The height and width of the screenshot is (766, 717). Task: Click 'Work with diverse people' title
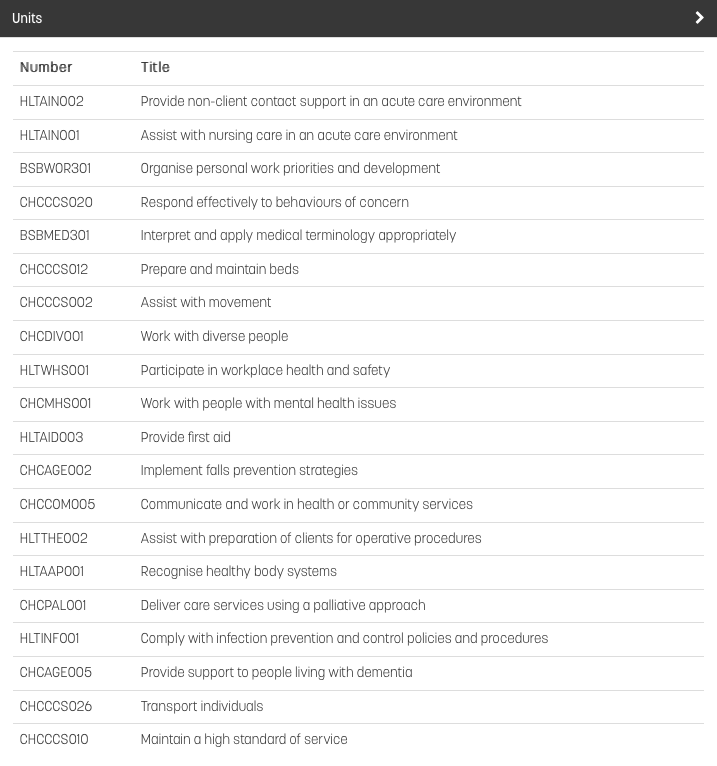214,337
